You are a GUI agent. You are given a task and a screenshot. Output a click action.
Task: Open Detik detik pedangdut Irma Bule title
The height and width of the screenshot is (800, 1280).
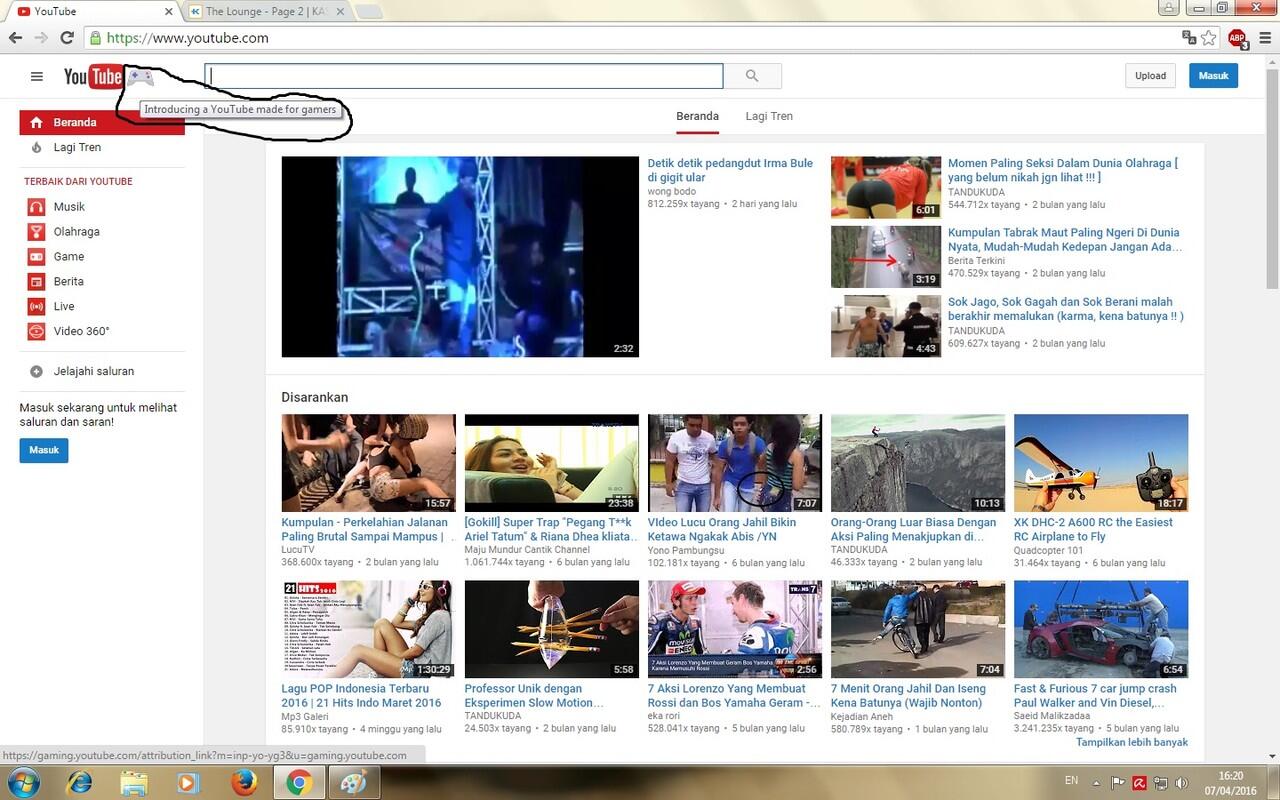[x=730, y=170]
